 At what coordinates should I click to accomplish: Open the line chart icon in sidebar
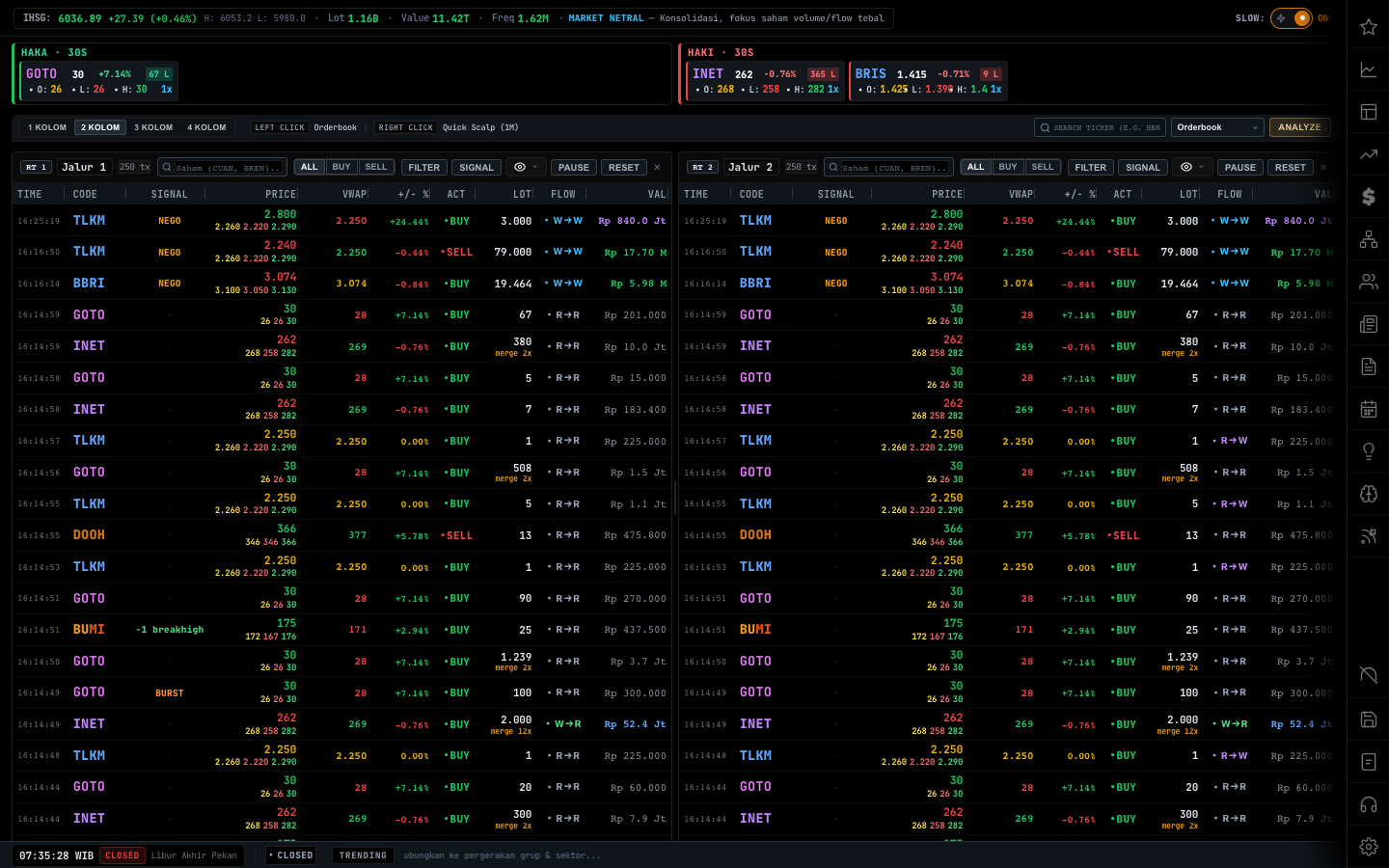(x=1368, y=69)
